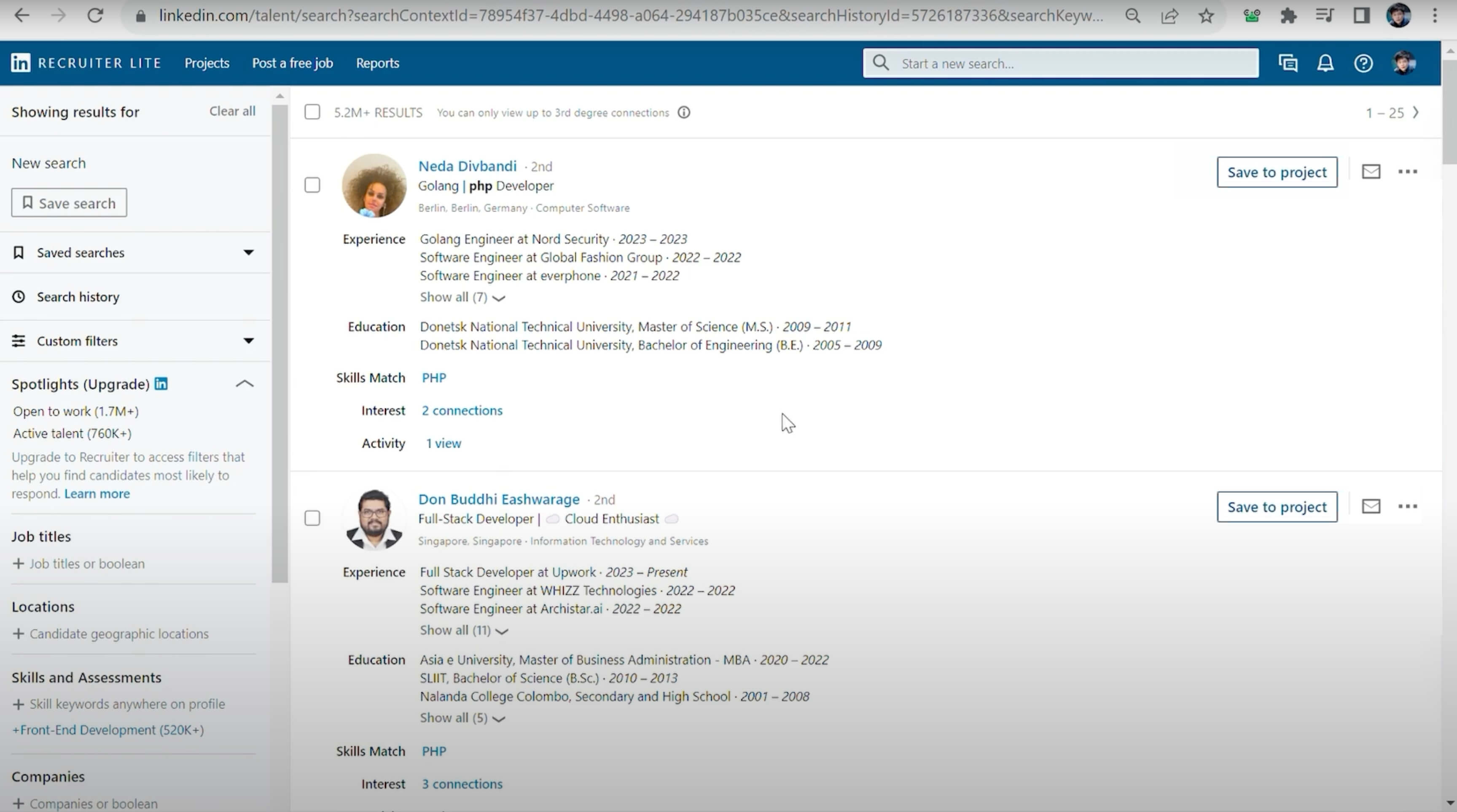Image resolution: width=1457 pixels, height=812 pixels.
Task: Open the messaging icon in the header
Action: coord(1288,63)
